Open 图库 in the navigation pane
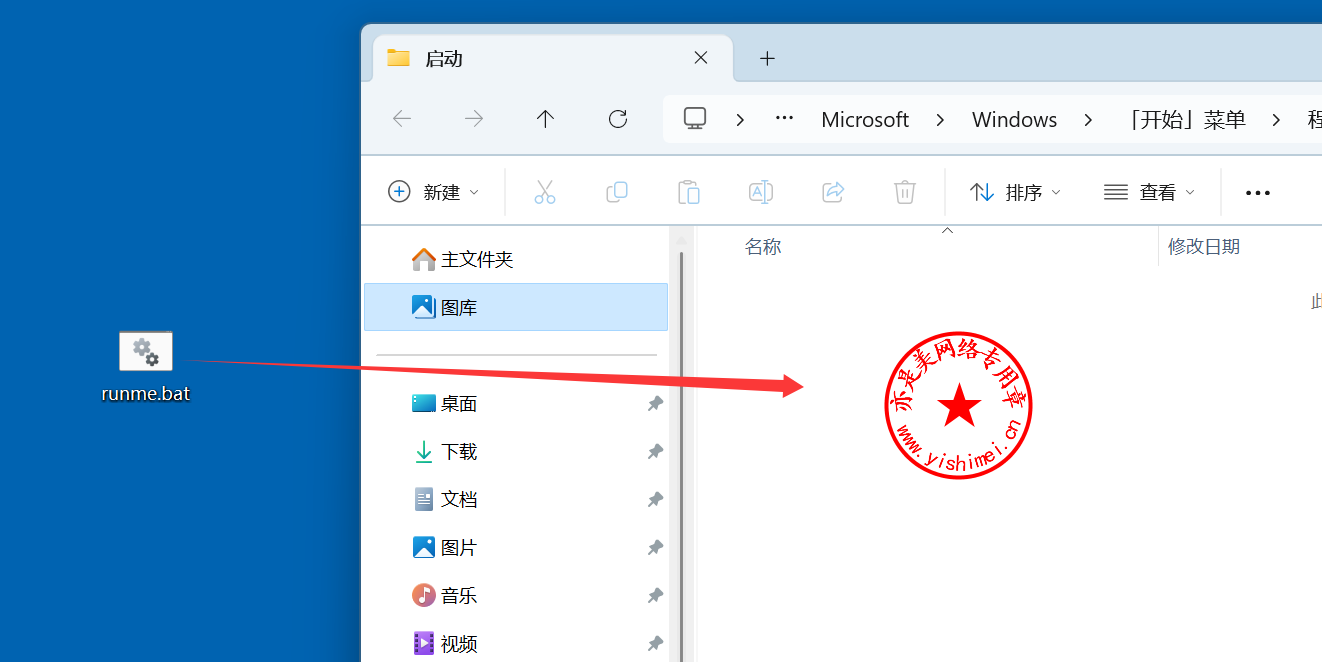1322x662 pixels. coord(459,308)
